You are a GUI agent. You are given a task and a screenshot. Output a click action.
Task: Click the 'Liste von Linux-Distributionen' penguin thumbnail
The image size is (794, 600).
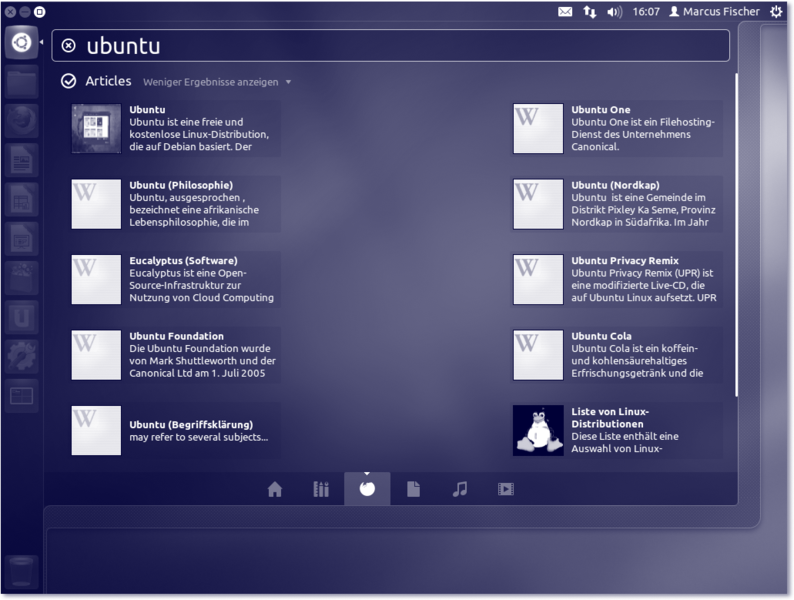[538, 430]
